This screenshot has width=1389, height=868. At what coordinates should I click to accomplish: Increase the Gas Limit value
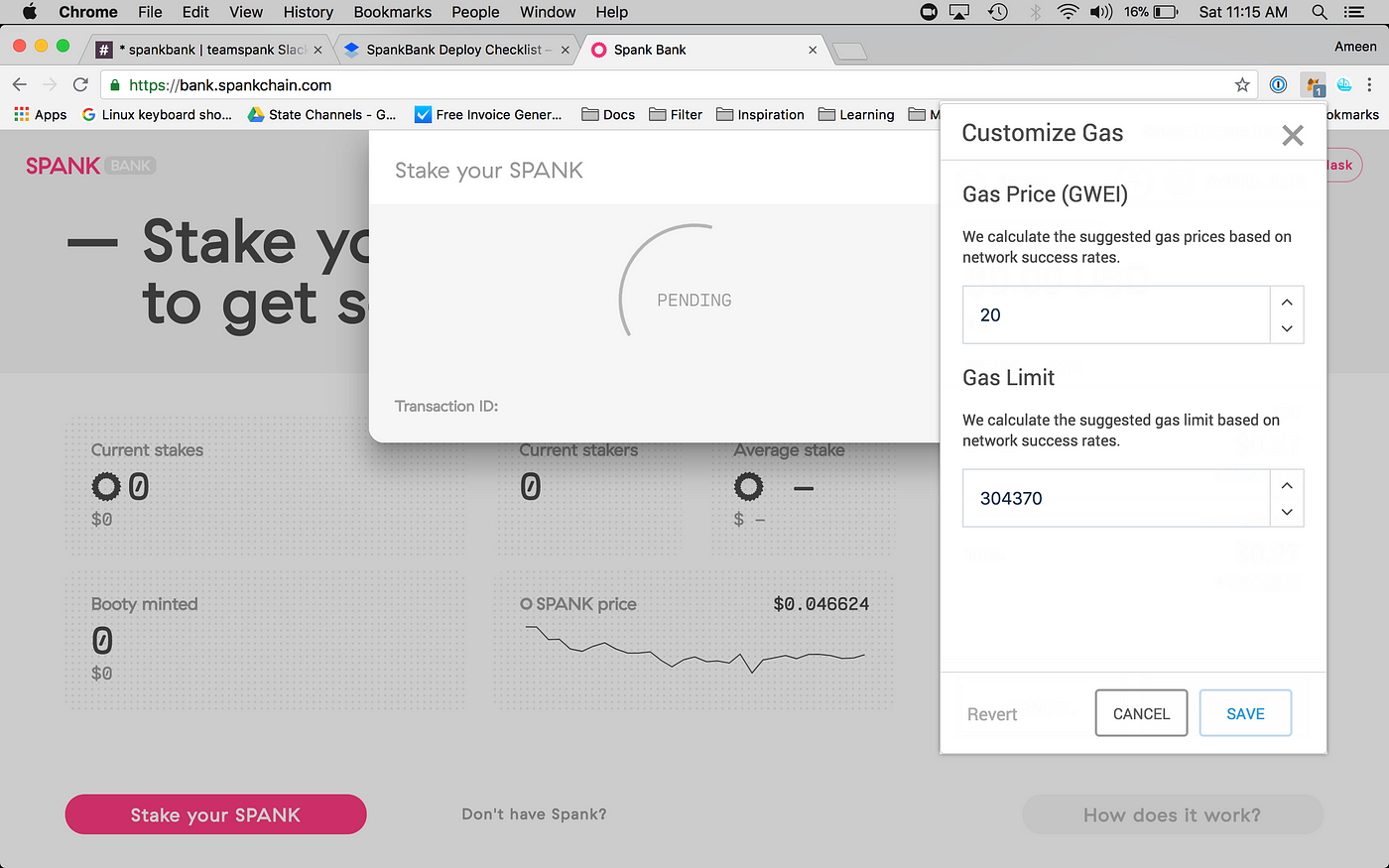click(x=1287, y=485)
